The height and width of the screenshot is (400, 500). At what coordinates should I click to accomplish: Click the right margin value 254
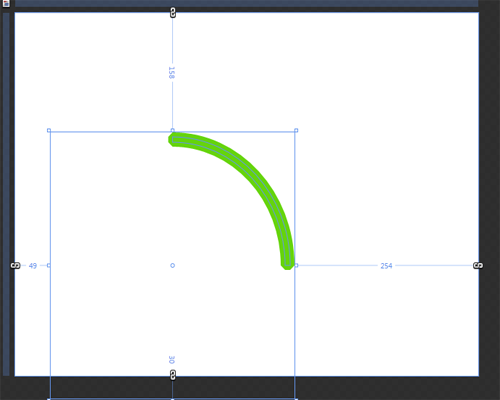[x=386, y=266]
